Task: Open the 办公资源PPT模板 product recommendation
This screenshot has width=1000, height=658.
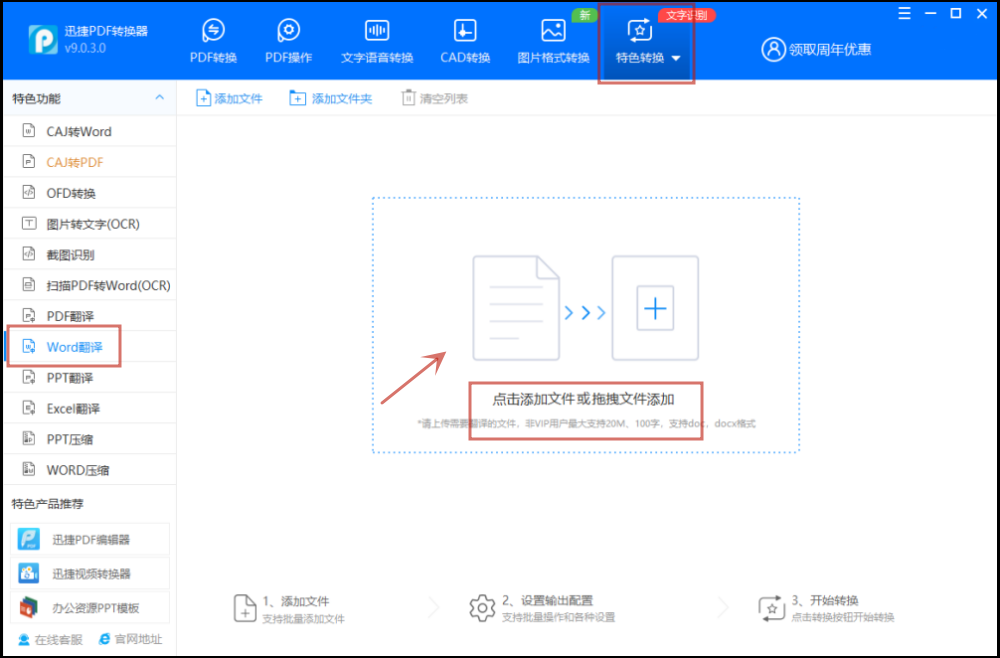Action: pyautogui.click(x=90, y=608)
